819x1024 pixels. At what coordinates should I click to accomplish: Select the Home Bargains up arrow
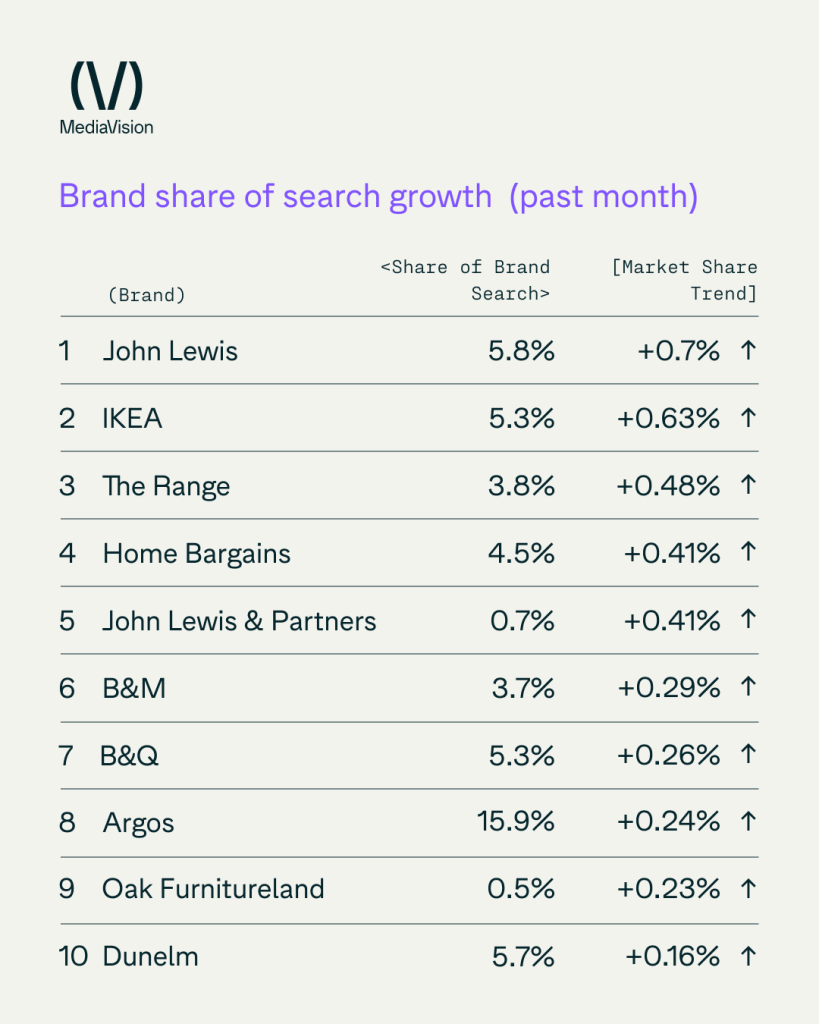pyautogui.click(x=746, y=553)
